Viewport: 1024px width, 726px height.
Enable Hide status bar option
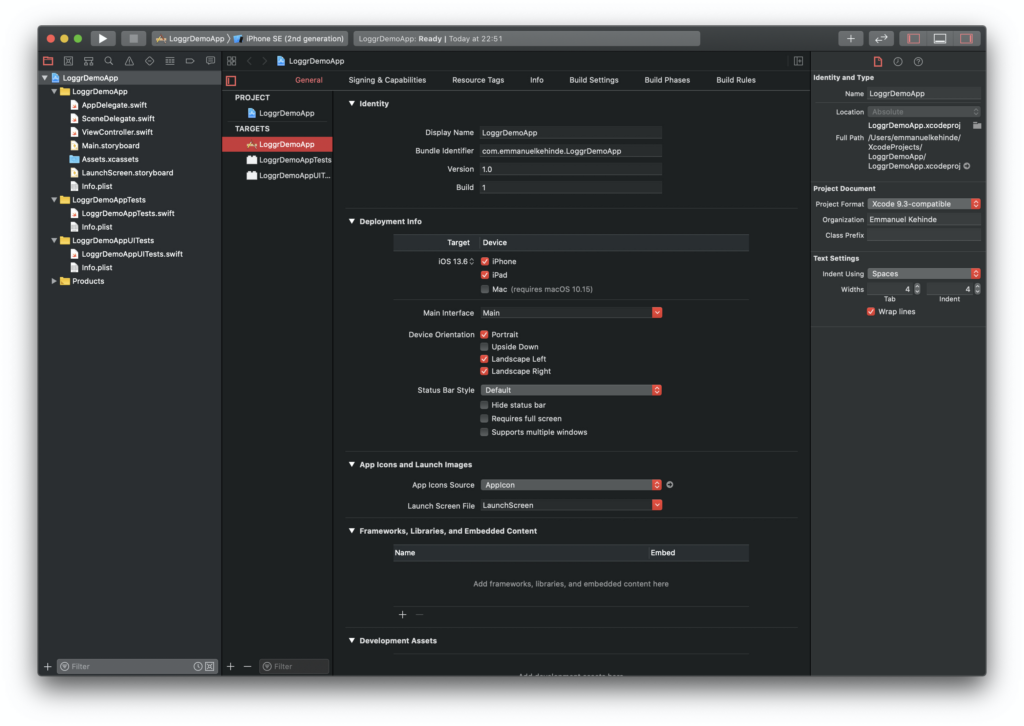[x=484, y=405]
